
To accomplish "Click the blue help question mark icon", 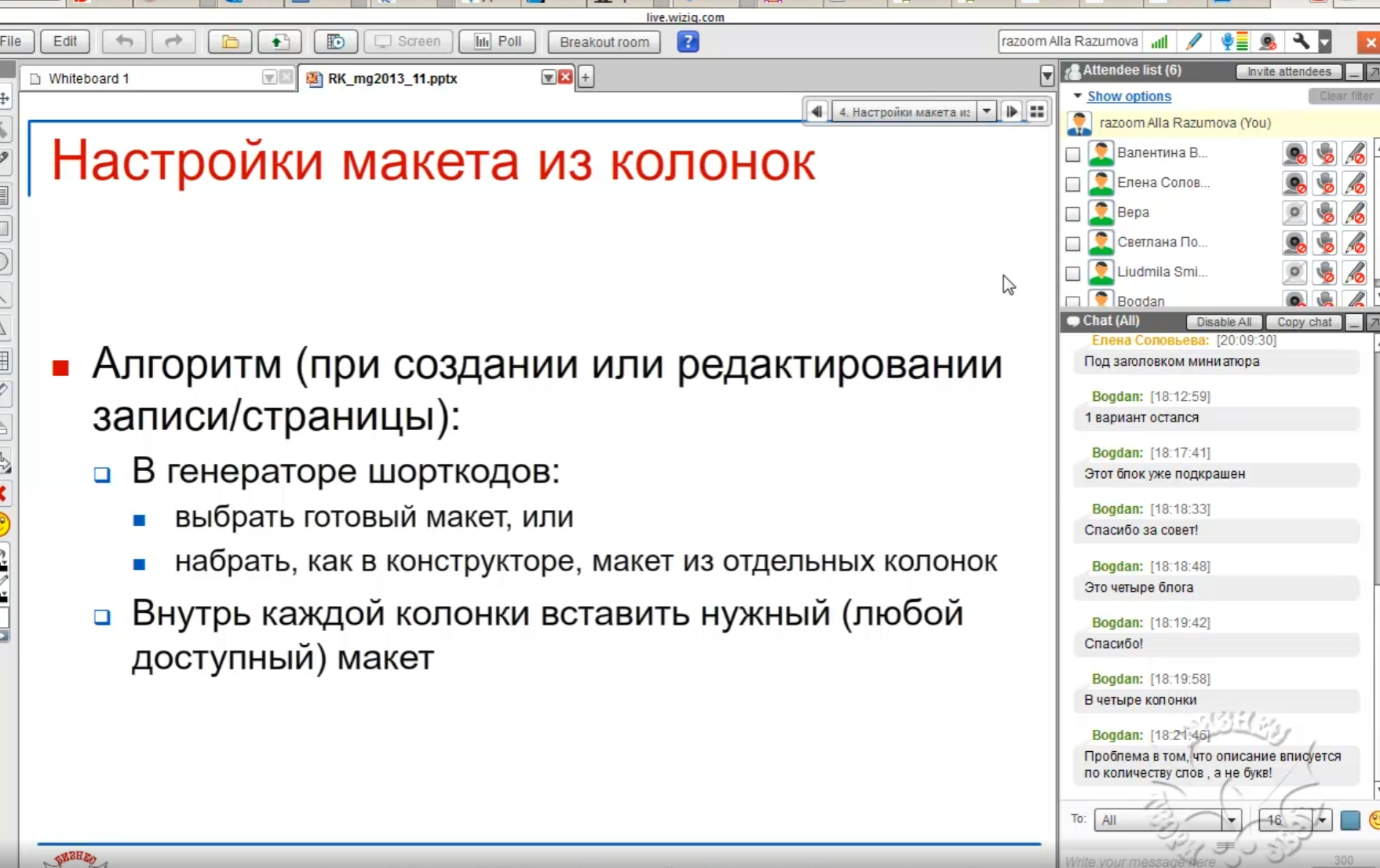I will coord(688,42).
